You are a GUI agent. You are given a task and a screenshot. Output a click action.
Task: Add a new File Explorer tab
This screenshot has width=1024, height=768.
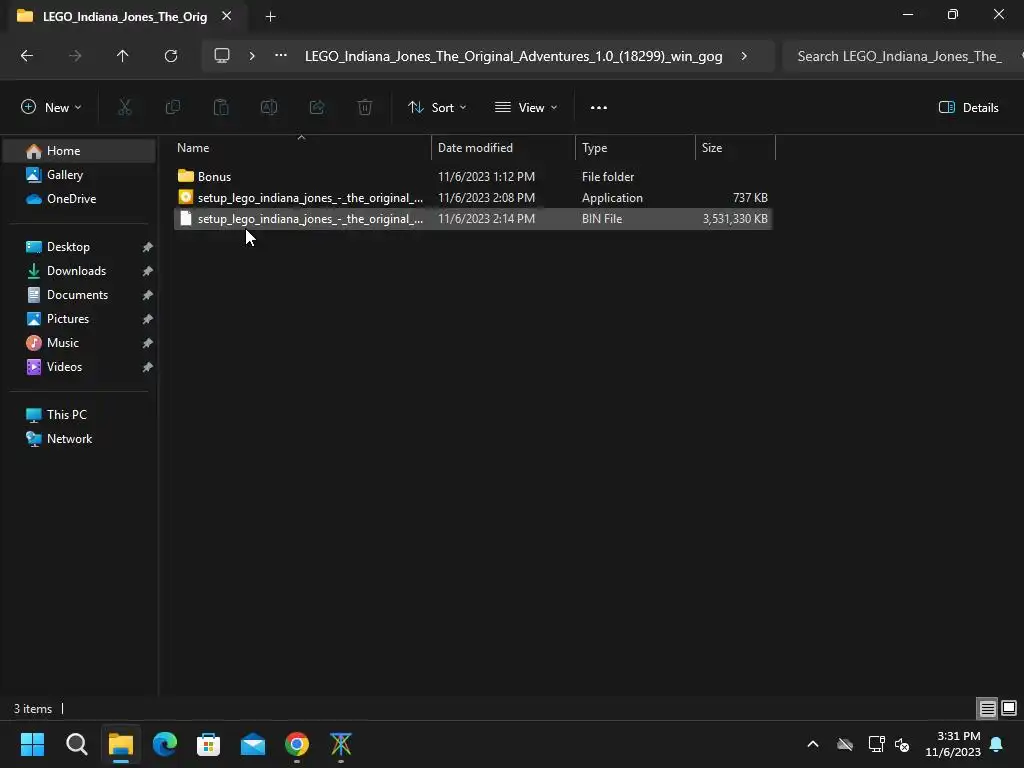(270, 17)
